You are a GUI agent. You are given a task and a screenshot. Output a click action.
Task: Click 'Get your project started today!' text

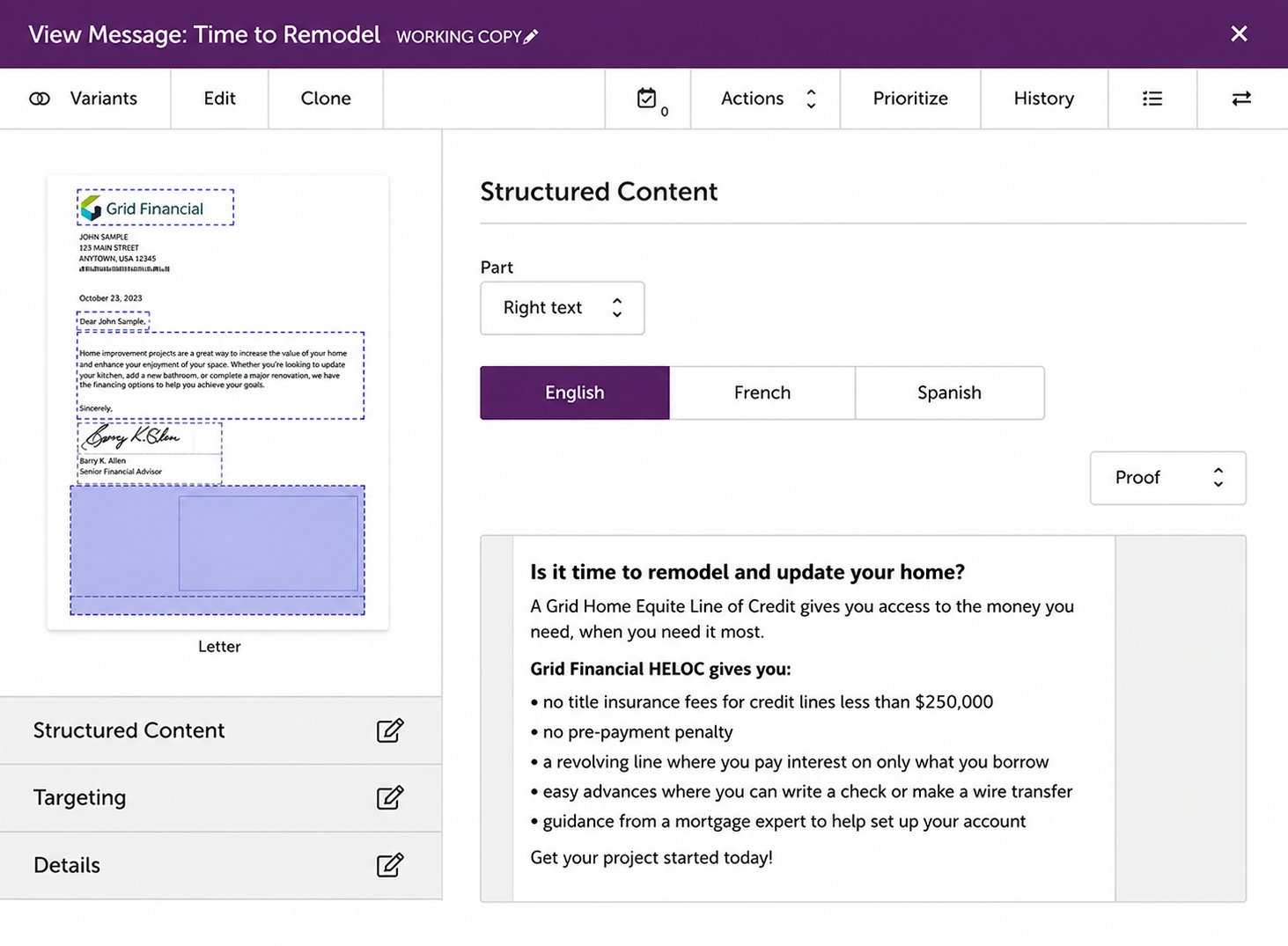coord(651,858)
